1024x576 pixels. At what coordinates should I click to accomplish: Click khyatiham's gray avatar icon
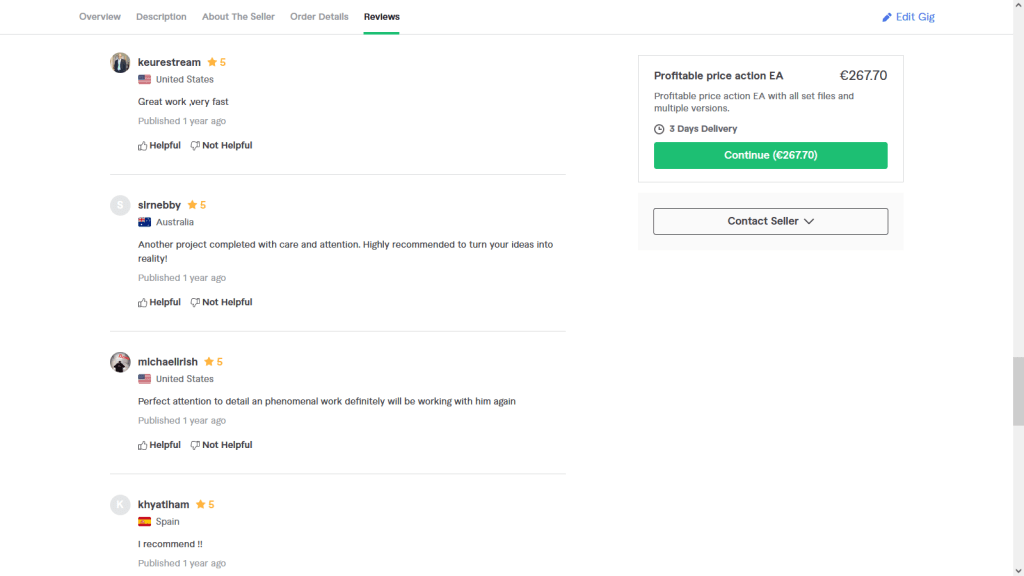pyautogui.click(x=120, y=505)
